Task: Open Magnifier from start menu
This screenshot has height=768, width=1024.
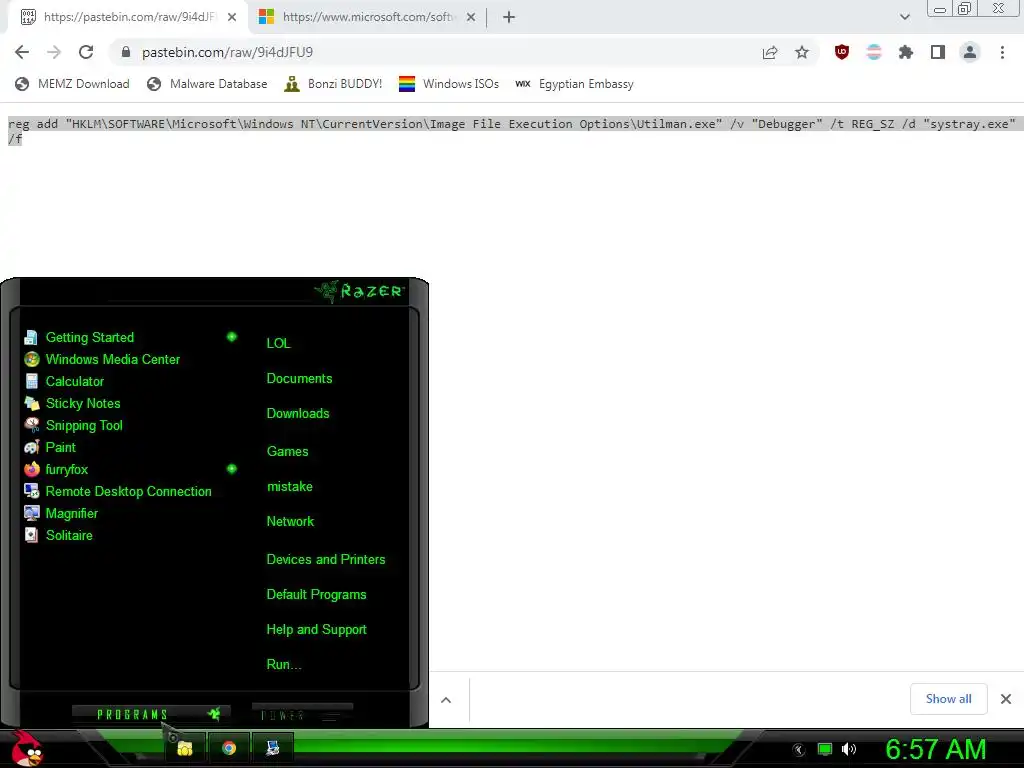Action: 72,513
